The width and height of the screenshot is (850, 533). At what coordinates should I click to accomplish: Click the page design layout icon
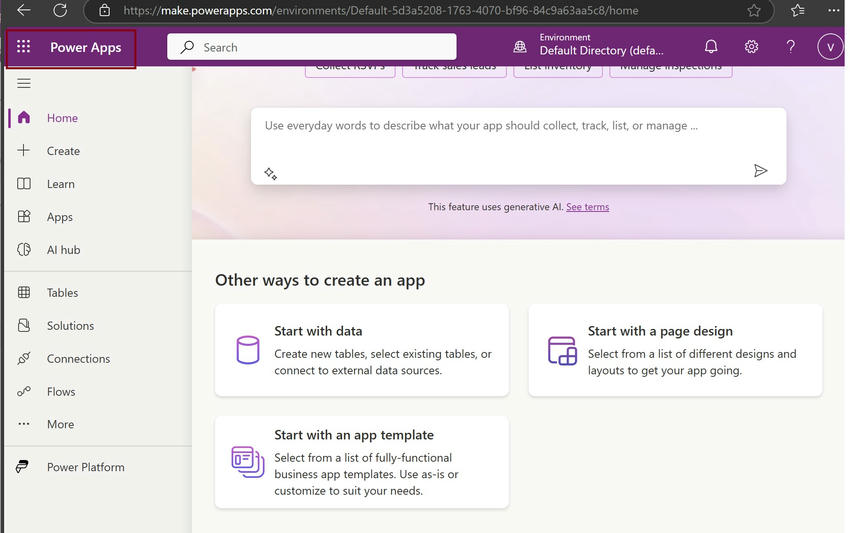[x=562, y=351]
